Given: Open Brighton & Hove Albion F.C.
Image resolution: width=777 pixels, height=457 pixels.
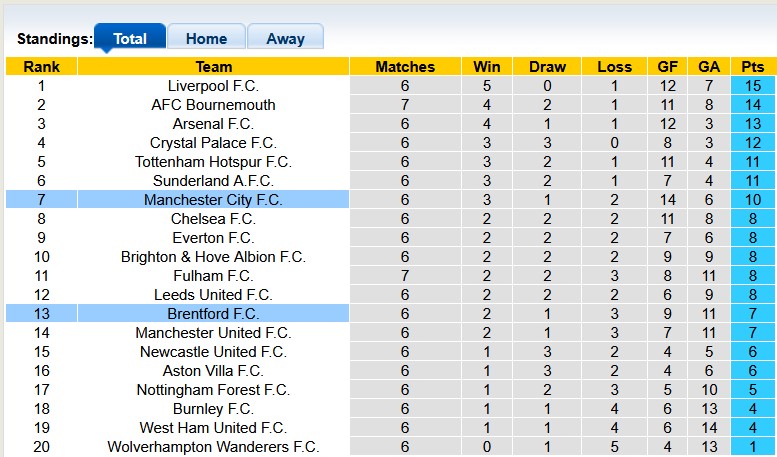Looking at the screenshot, I should (213, 257).
